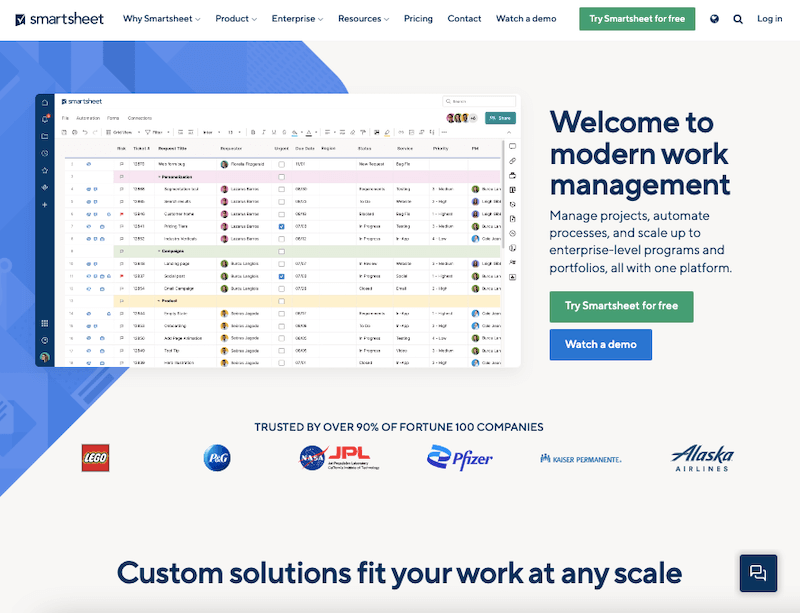Open site search with the magnifier icon
800x613 pixels.
(738, 19)
